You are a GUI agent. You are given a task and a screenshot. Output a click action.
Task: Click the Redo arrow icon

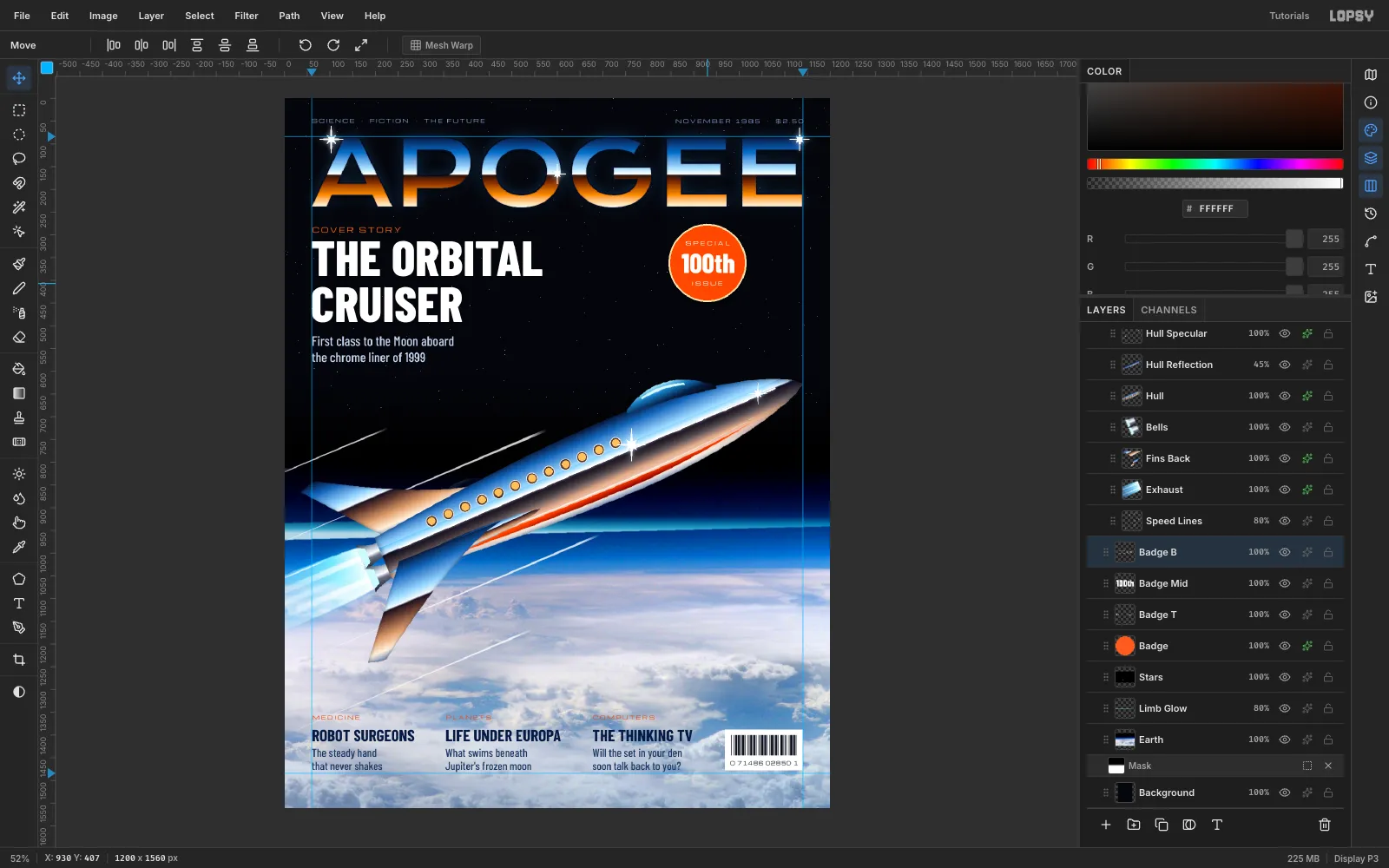point(333,45)
